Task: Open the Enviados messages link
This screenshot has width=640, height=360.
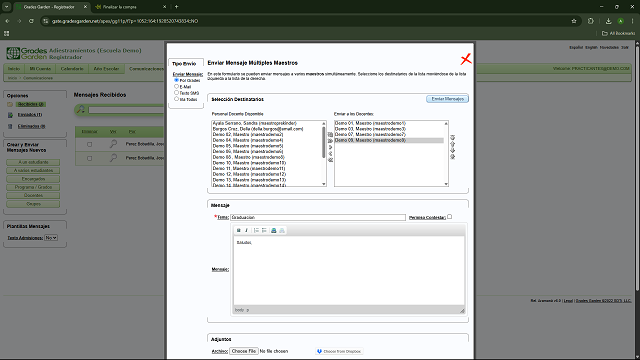Action: click(x=30, y=115)
